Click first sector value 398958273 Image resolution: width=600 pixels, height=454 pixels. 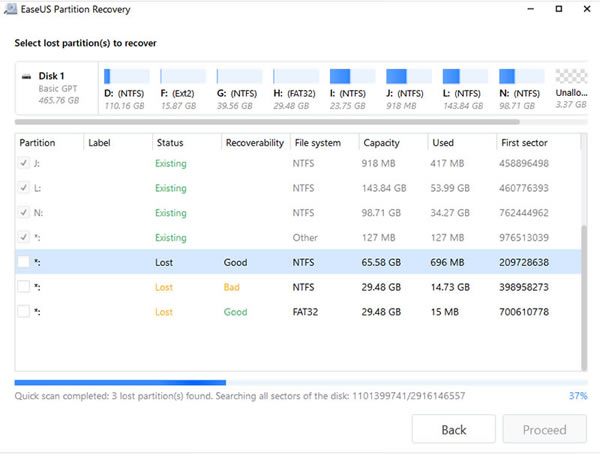coord(524,287)
